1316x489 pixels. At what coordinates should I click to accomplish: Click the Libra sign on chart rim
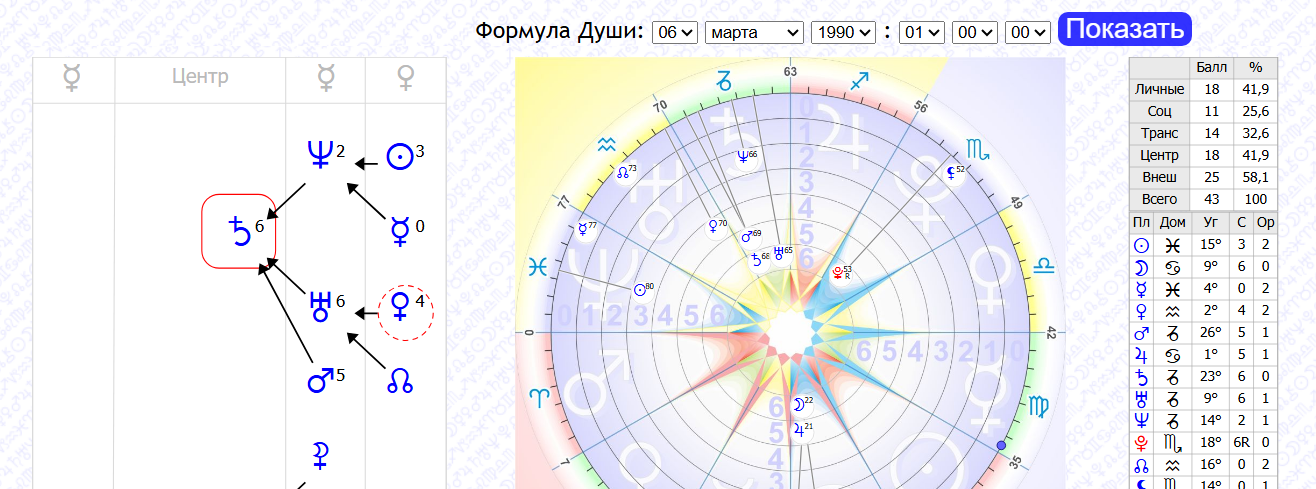tap(1044, 266)
